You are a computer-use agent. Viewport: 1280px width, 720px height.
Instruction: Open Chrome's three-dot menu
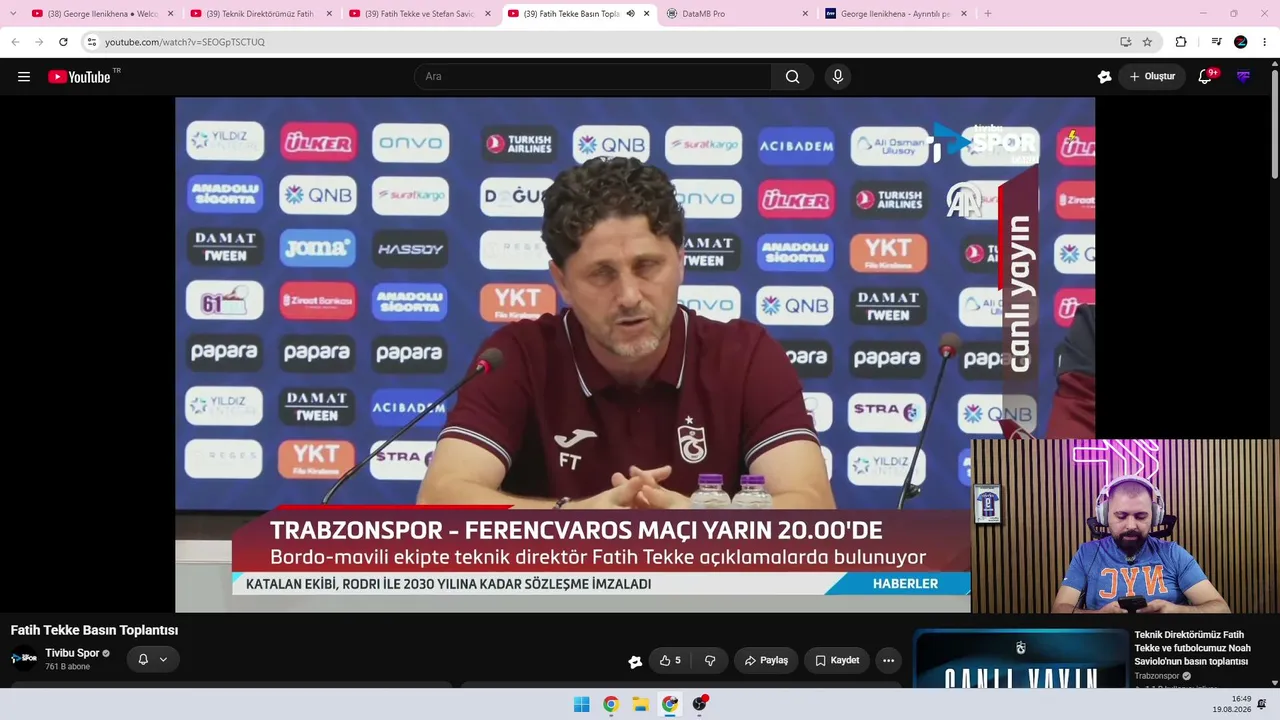point(1265,42)
